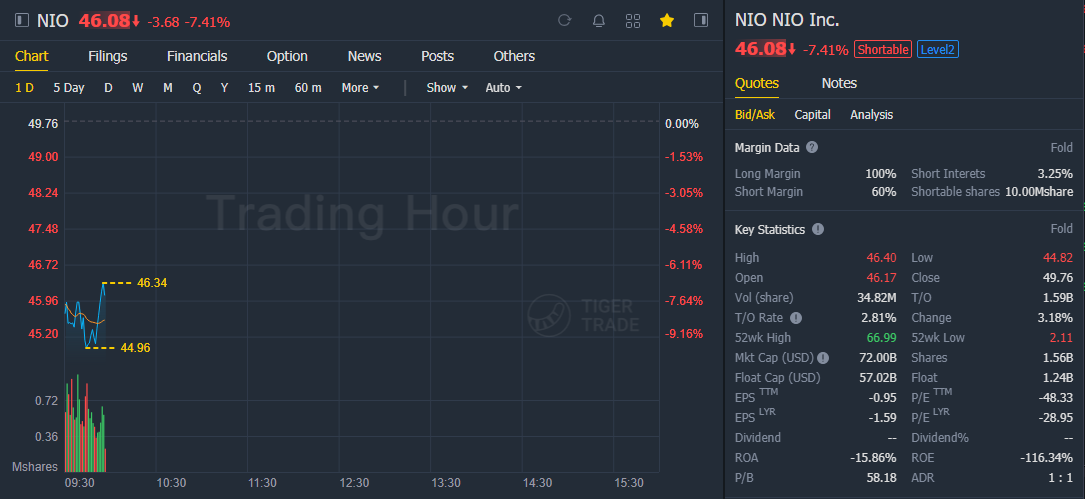Image resolution: width=1085 pixels, height=499 pixels.
Task: Click the Open price 46.17
Action: coord(882,278)
